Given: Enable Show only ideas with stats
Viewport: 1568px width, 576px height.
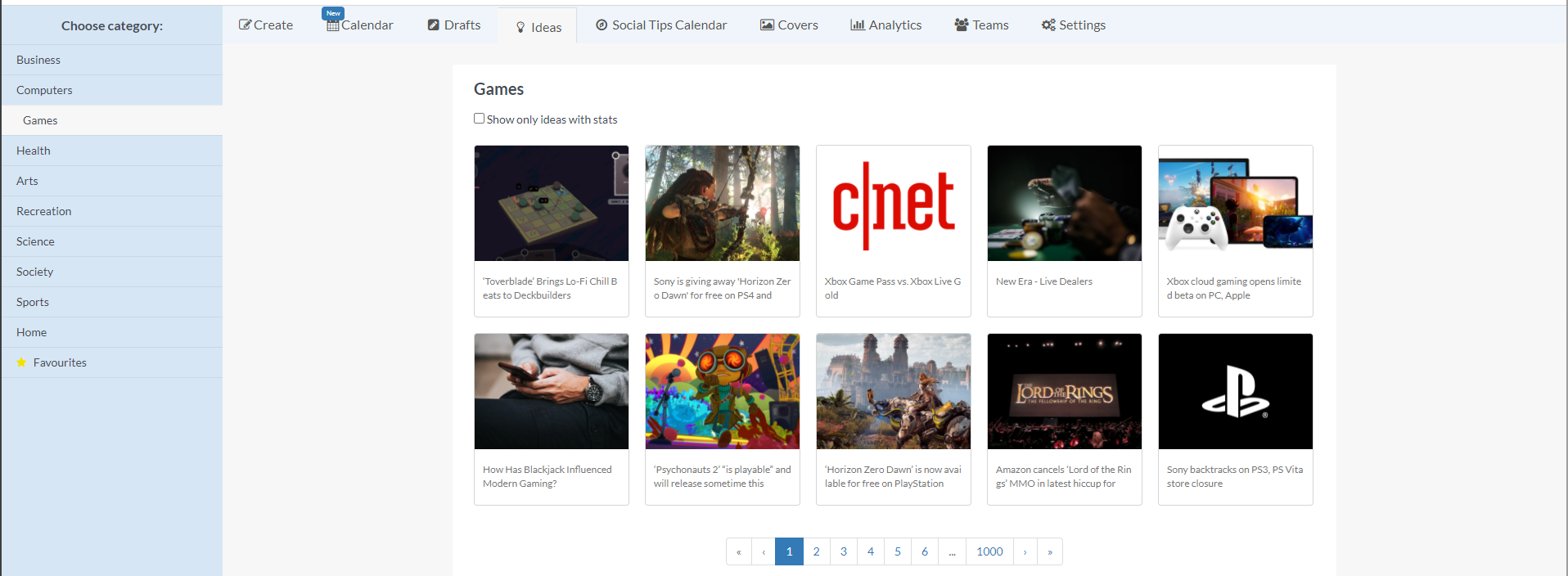Looking at the screenshot, I should click(480, 119).
